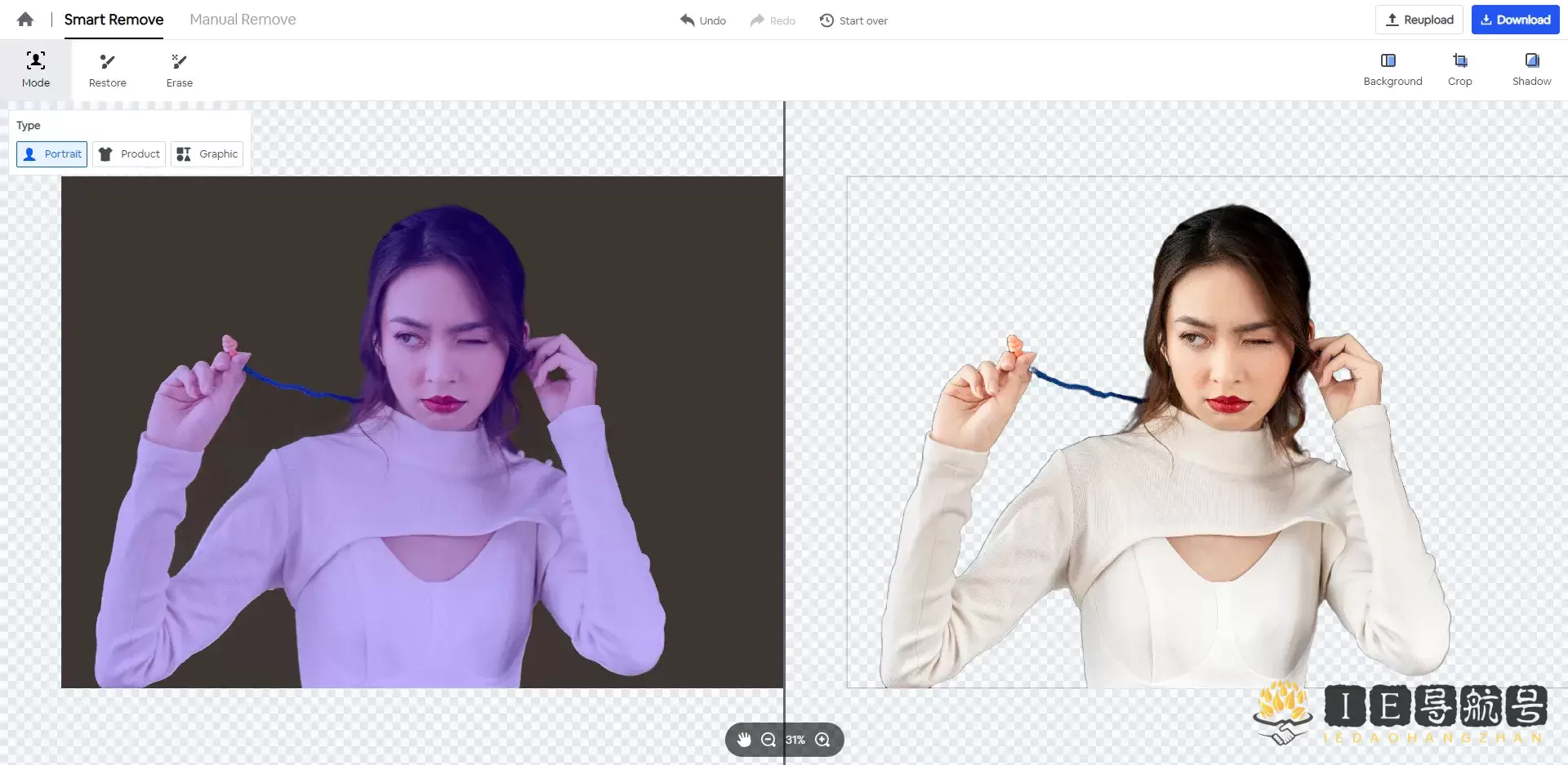Switch to the Smart Remove tab
This screenshot has width=1568, height=765.
point(114,20)
